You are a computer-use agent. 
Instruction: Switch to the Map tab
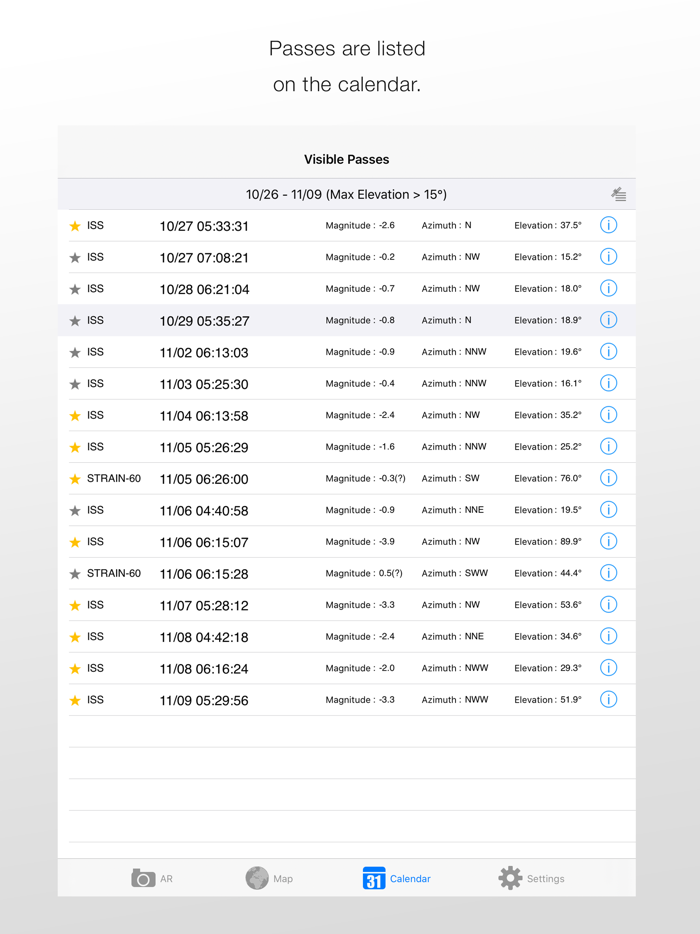coord(269,878)
